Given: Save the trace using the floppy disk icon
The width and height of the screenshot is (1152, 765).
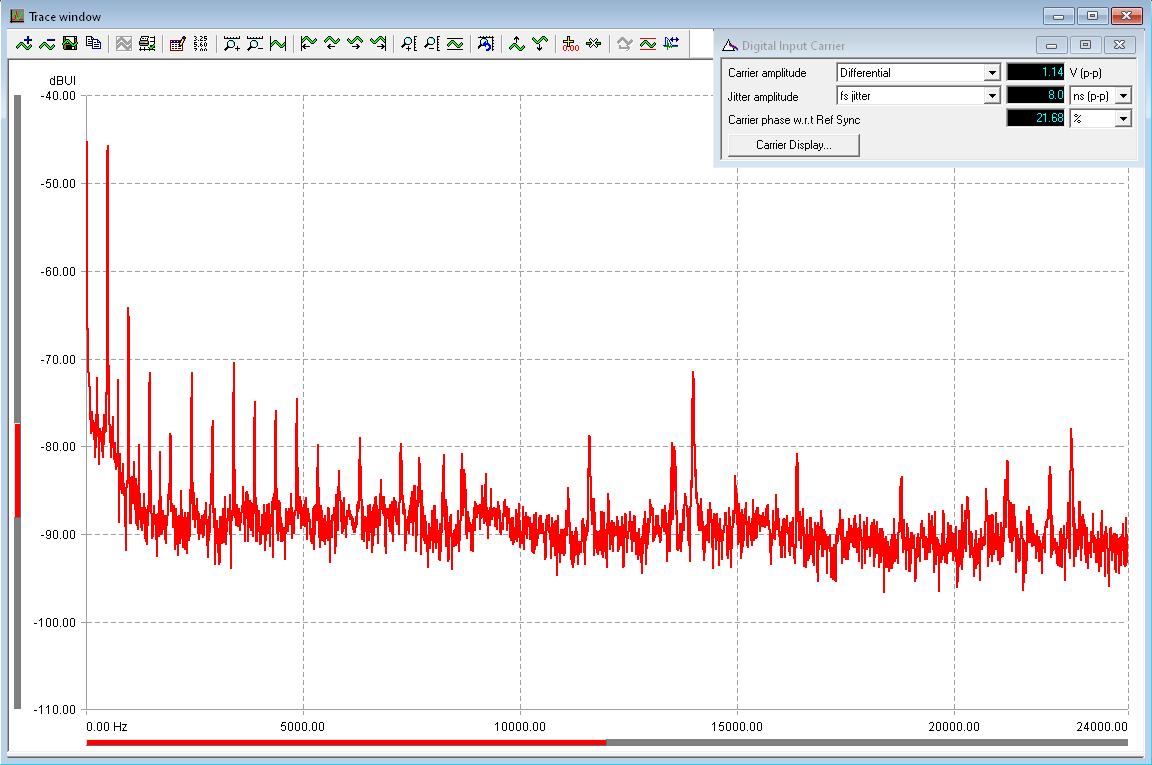Looking at the screenshot, I should coord(70,43).
